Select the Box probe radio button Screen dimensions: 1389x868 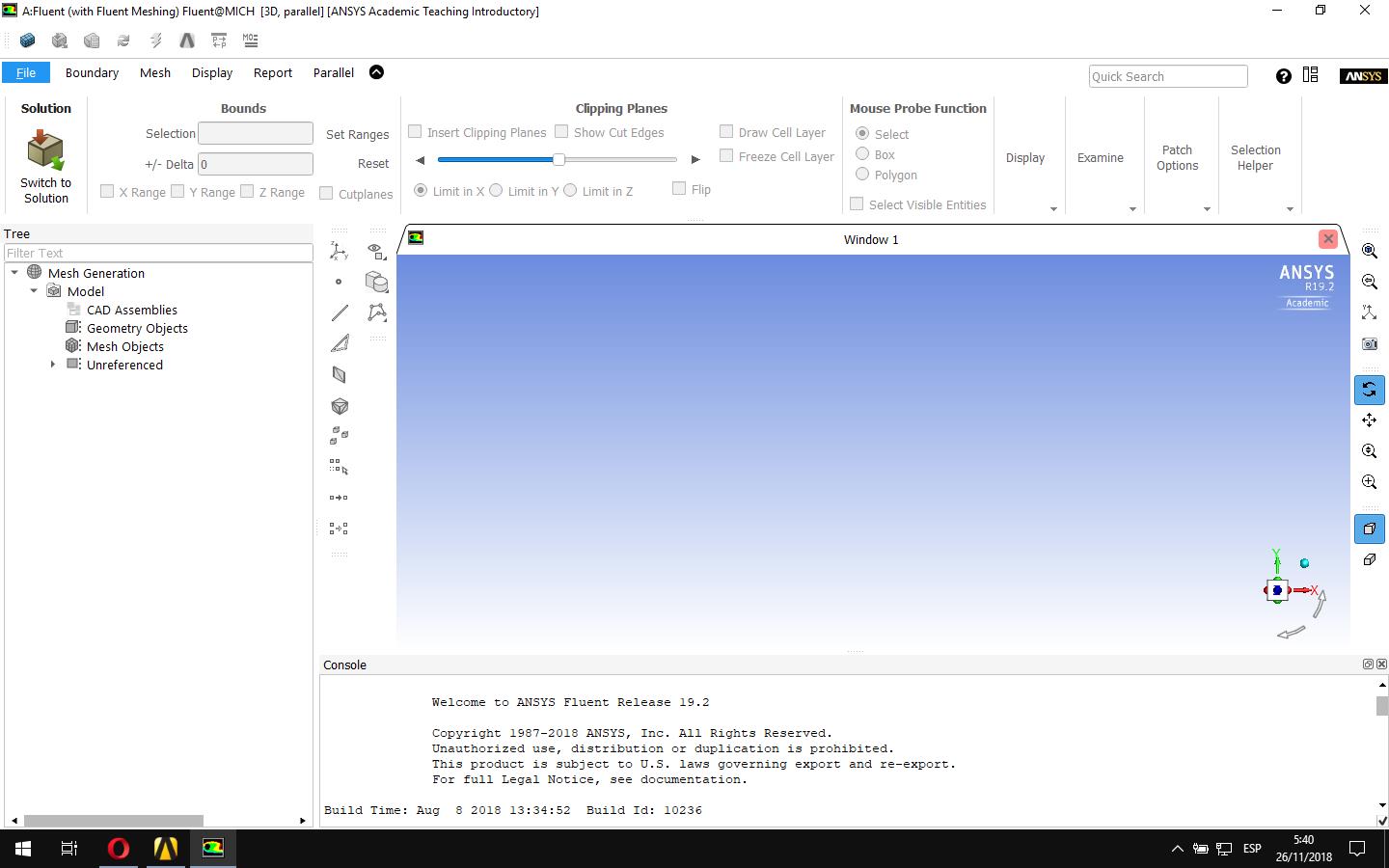pyautogui.click(x=862, y=153)
